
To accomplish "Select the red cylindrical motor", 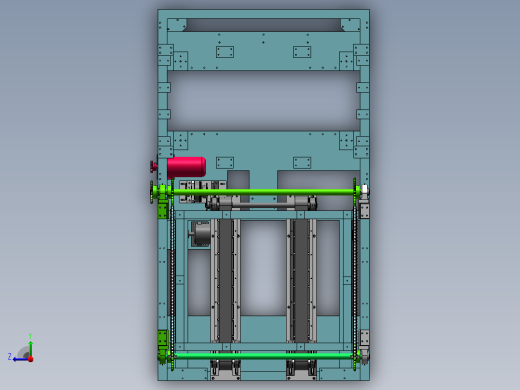I will [186, 167].
